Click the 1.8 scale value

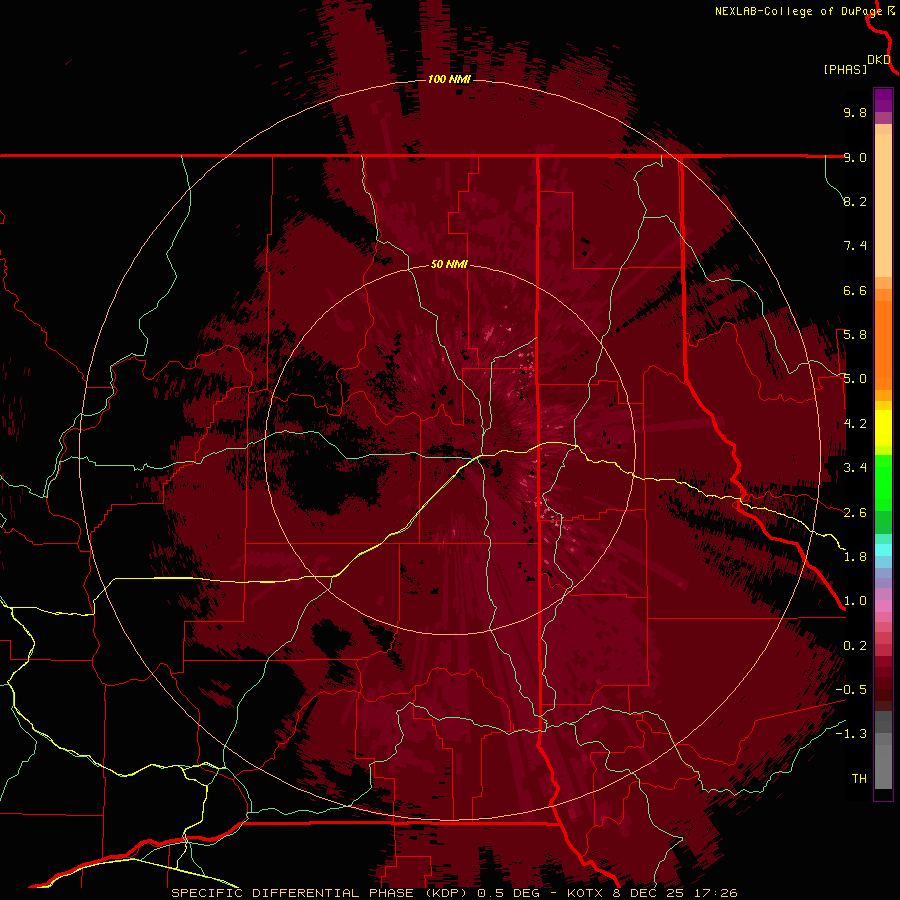pyautogui.click(x=855, y=557)
